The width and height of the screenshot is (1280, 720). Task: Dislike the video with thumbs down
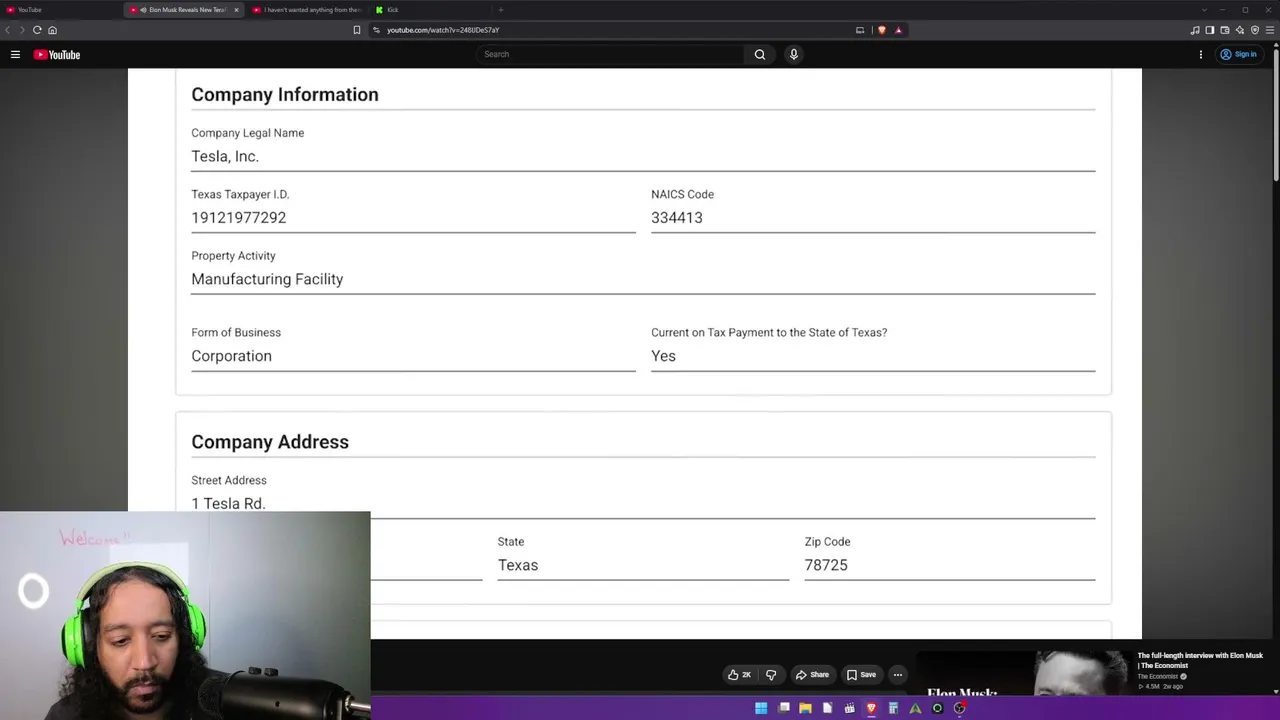(x=771, y=675)
